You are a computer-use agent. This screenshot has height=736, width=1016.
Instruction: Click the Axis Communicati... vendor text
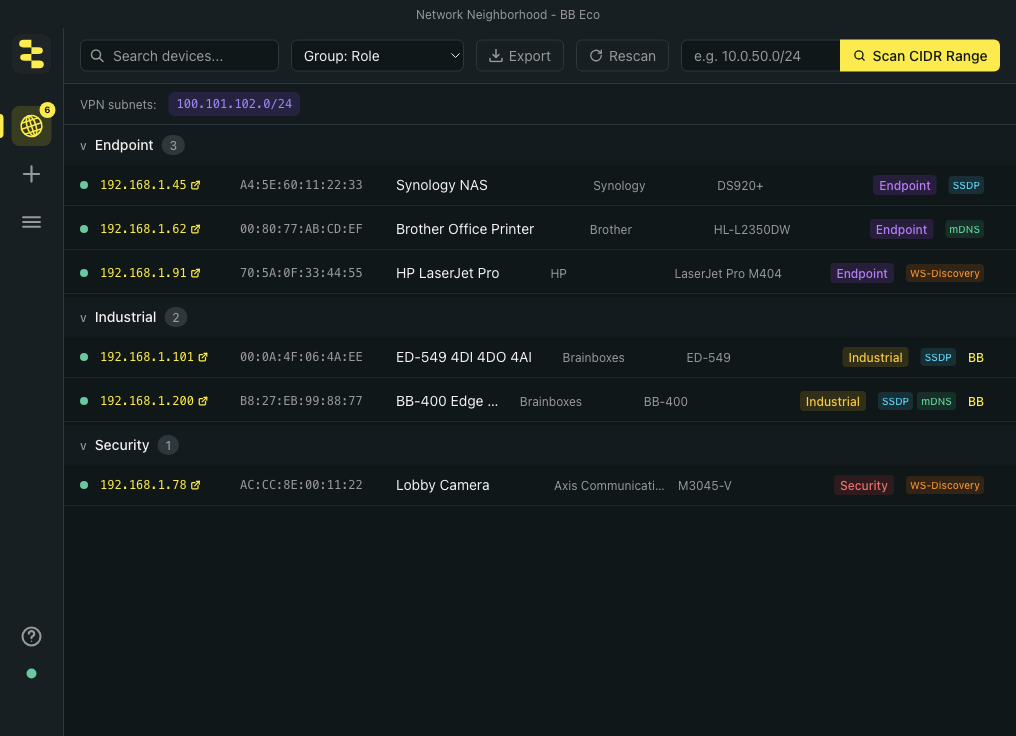point(609,486)
